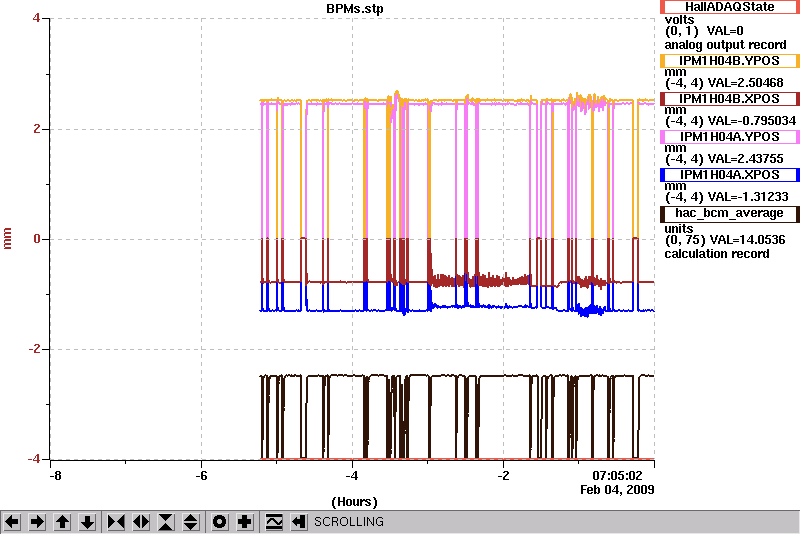
Task: Click the SCROLLING status label
Action: click(348, 522)
